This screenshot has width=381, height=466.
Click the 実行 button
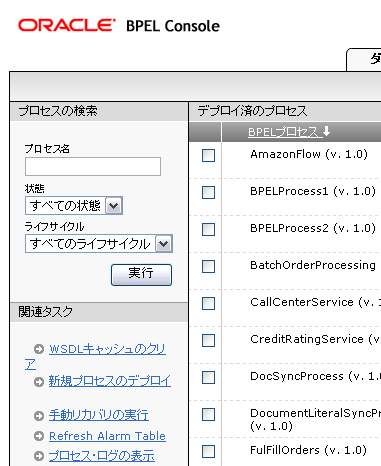pos(141,275)
